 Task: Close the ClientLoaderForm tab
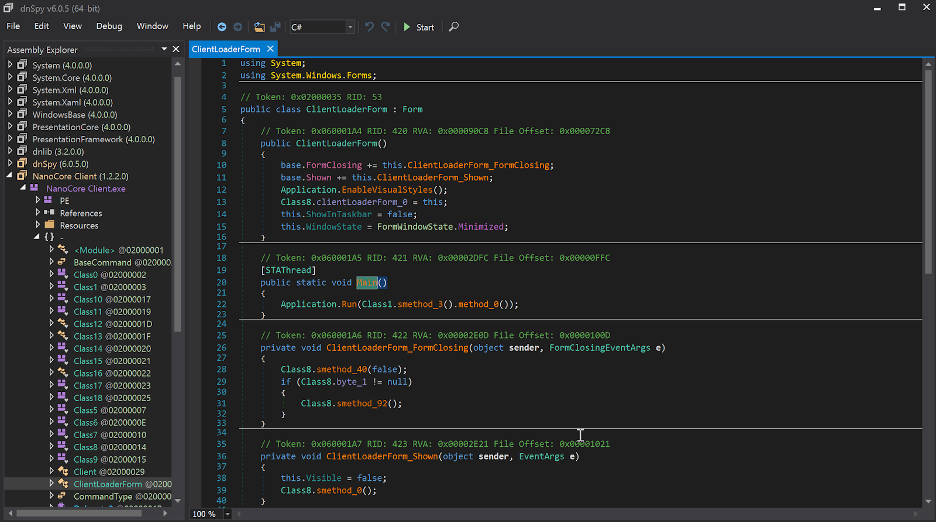(271, 49)
